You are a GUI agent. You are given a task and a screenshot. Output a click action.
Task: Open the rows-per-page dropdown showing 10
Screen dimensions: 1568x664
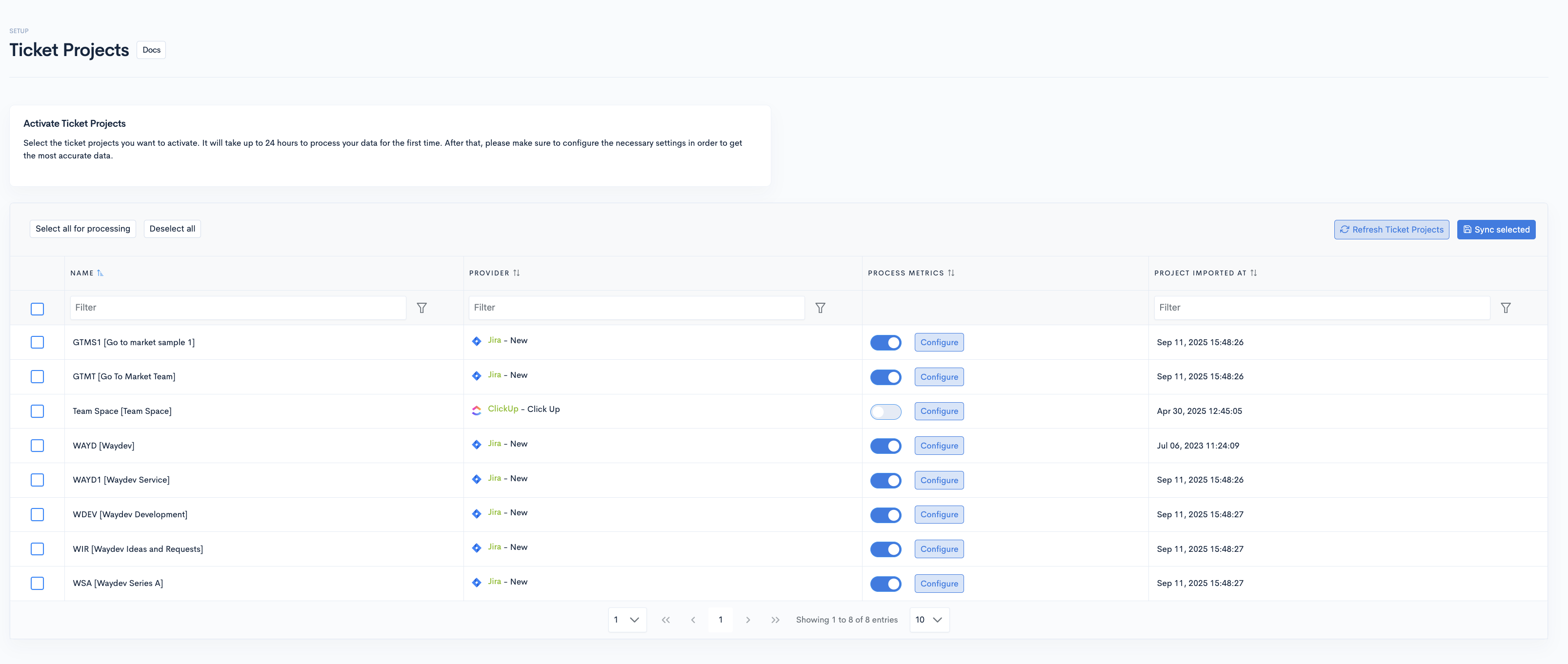929,620
